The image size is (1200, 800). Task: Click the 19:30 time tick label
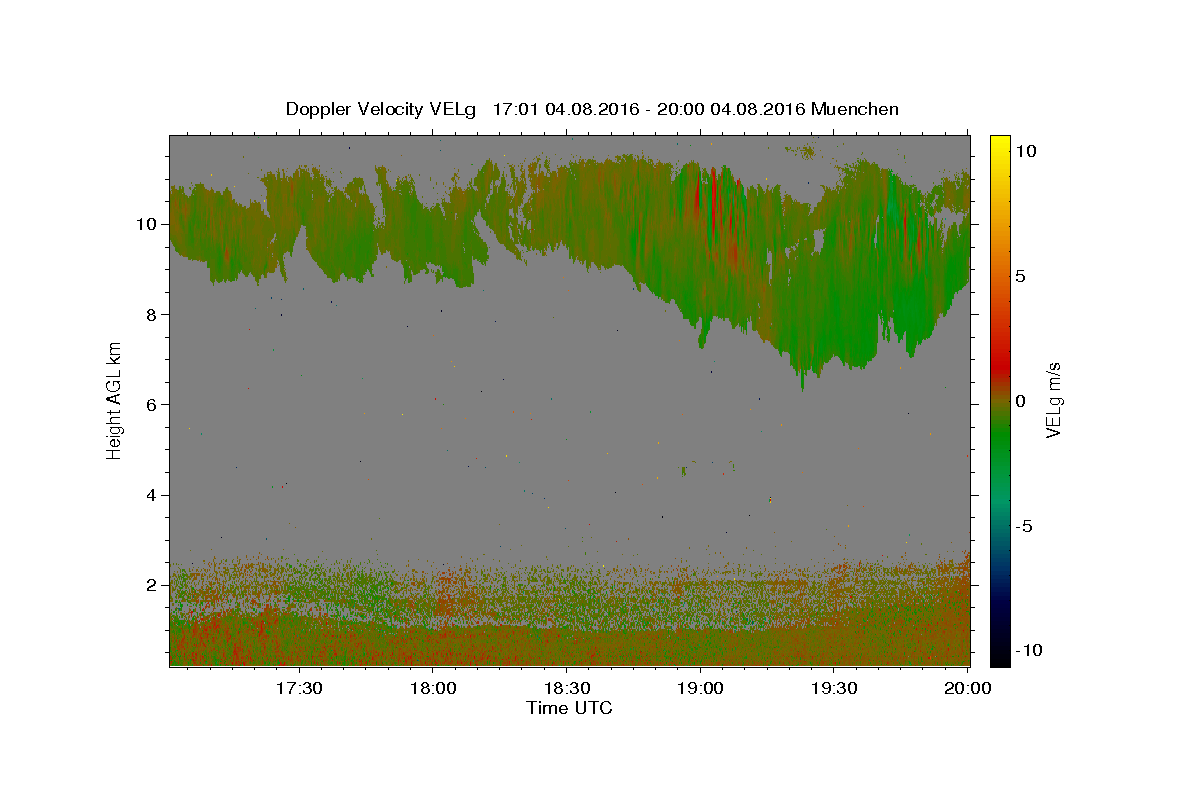(834, 688)
